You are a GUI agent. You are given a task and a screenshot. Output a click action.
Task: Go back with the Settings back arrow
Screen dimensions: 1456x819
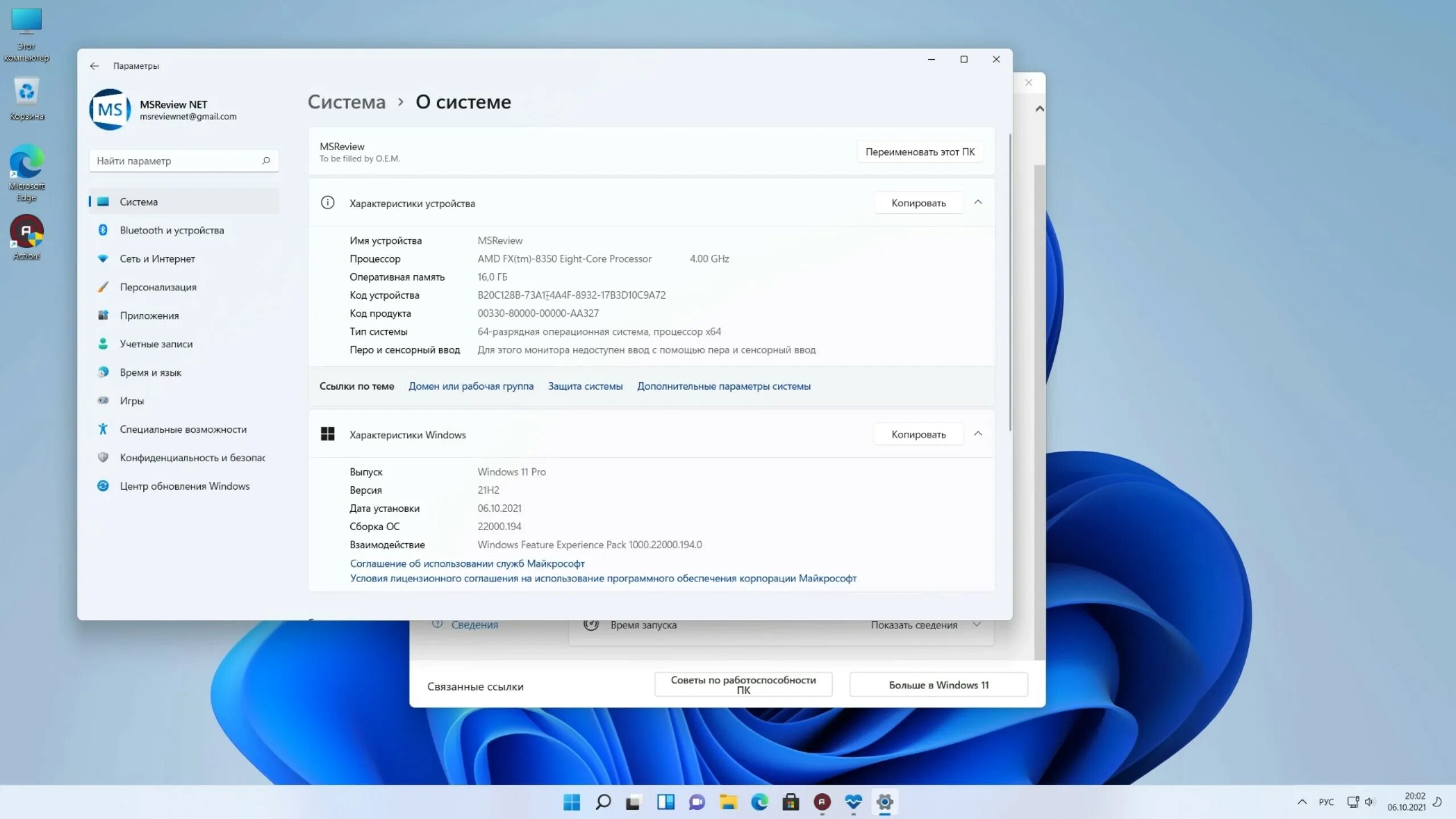pos(94,66)
